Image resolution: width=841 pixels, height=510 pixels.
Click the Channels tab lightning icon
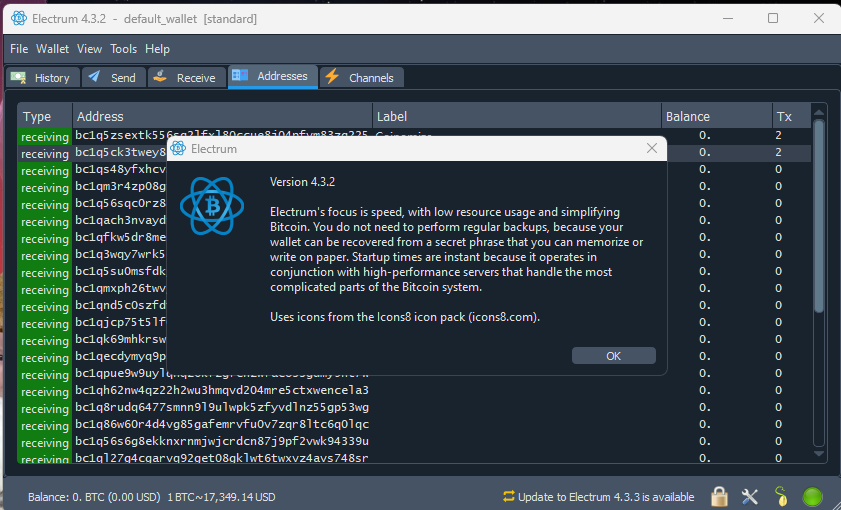(332, 76)
